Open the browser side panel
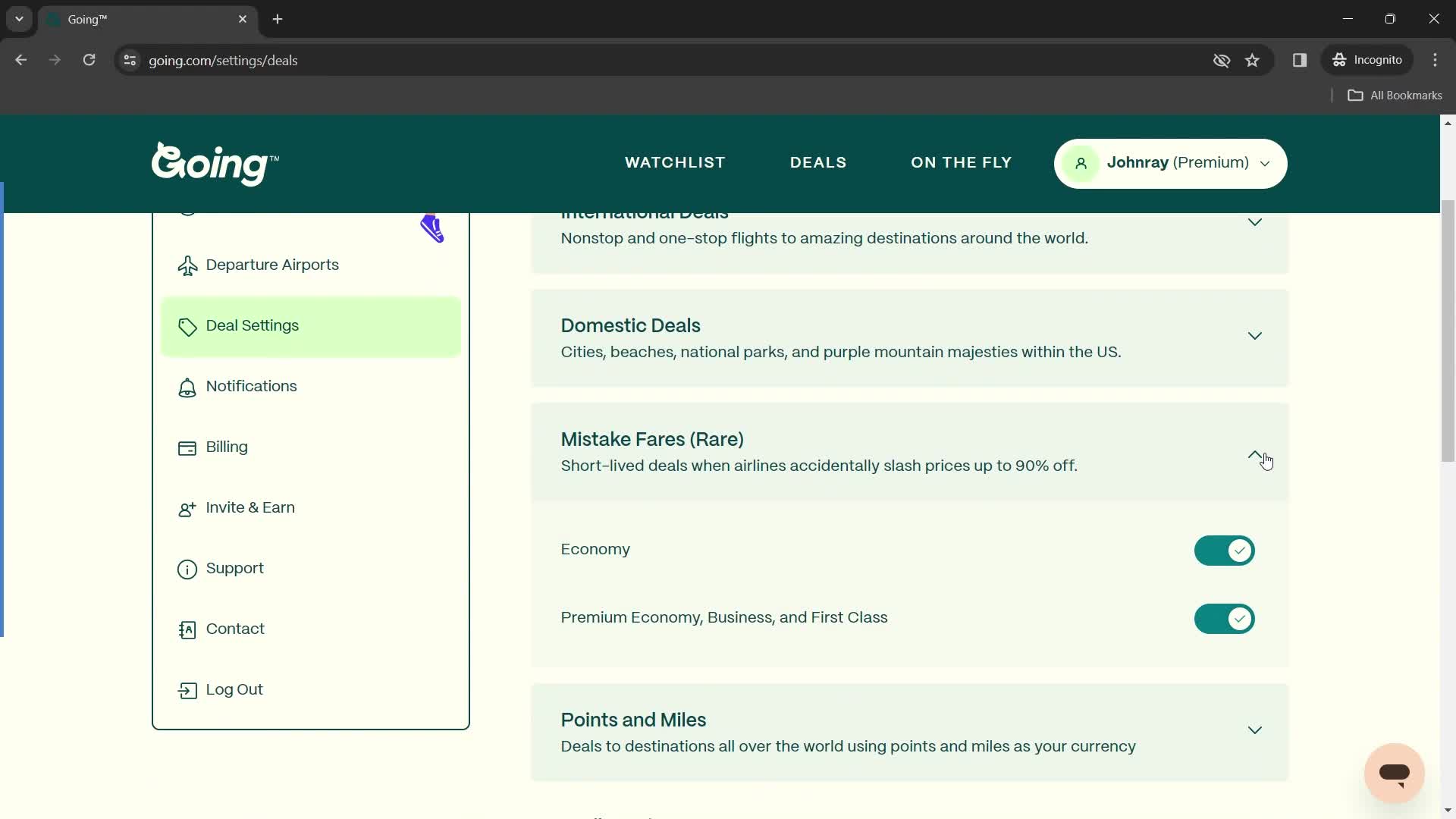This screenshot has width=1456, height=819. click(x=1299, y=60)
